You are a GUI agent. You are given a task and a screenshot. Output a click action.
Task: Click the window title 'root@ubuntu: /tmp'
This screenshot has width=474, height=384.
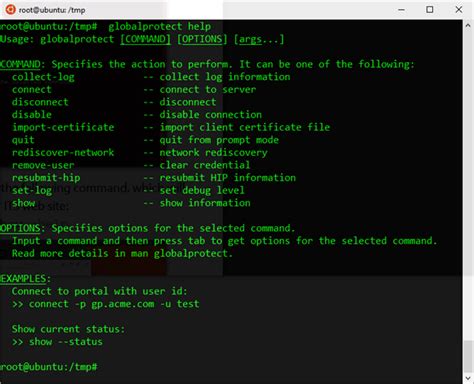52,10
